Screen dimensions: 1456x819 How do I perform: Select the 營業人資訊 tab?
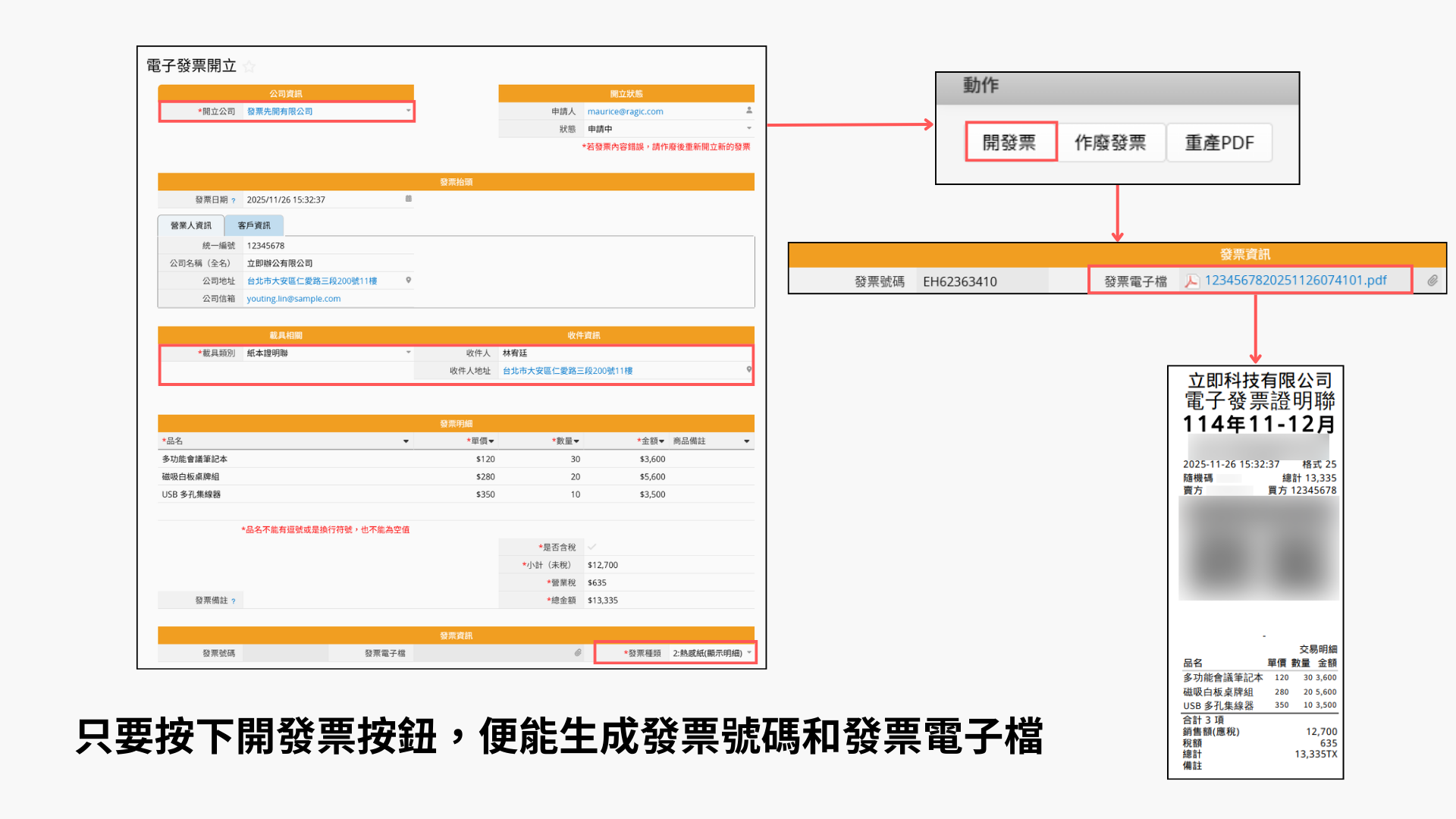tap(191, 225)
